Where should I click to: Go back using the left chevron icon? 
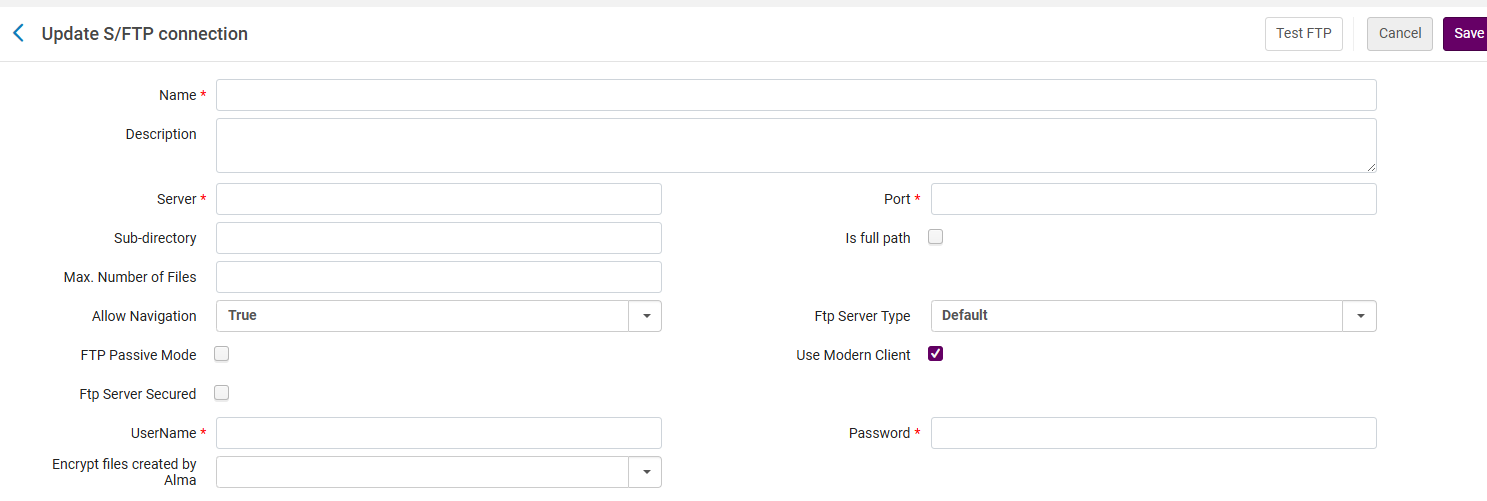pyautogui.click(x=18, y=33)
